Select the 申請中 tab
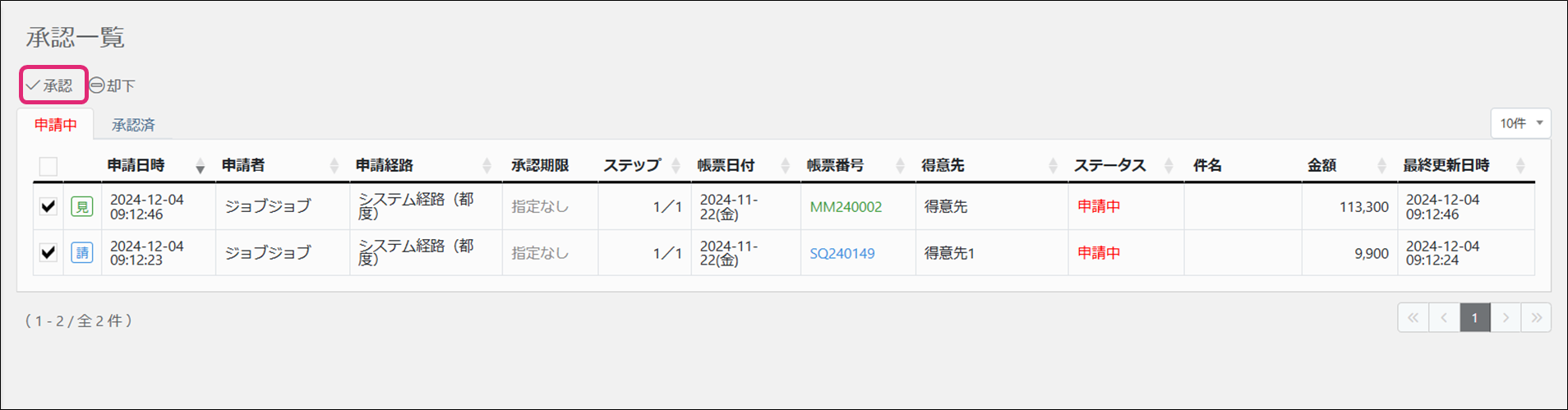Viewport: 1568px width, 410px height. [56, 125]
